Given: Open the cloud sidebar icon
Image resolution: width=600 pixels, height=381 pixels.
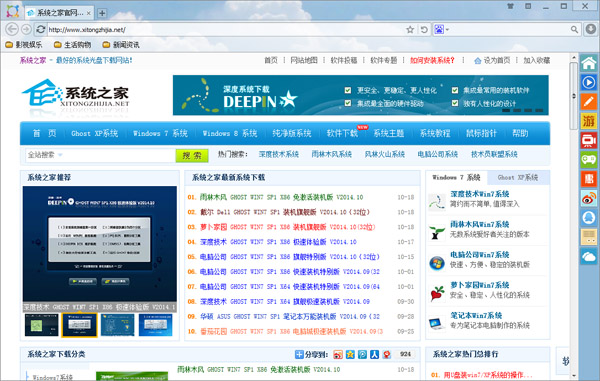Looking at the screenshot, I should tap(589, 256).
